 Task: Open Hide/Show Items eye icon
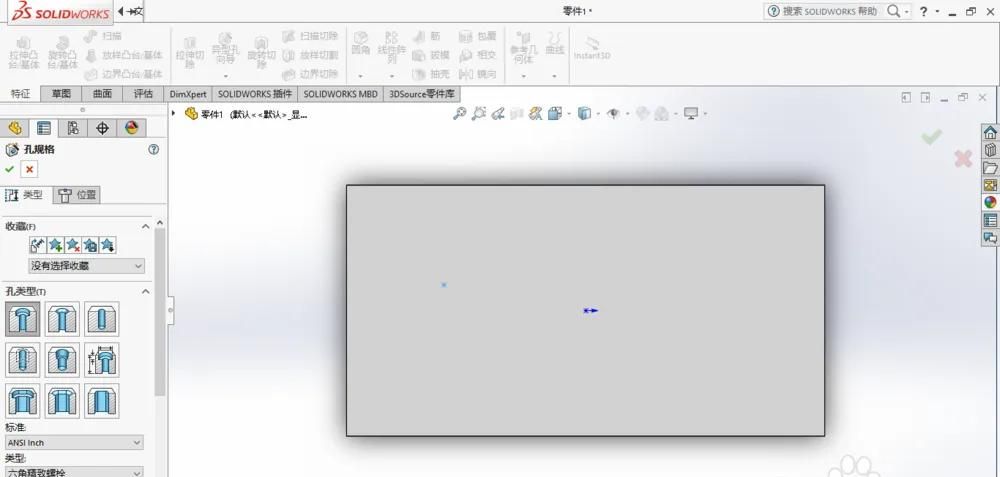coord(613,114)
